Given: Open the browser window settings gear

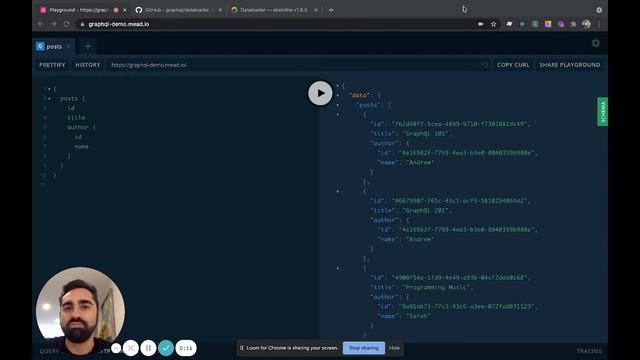Looking at the screenshot, I should (599, 10).
